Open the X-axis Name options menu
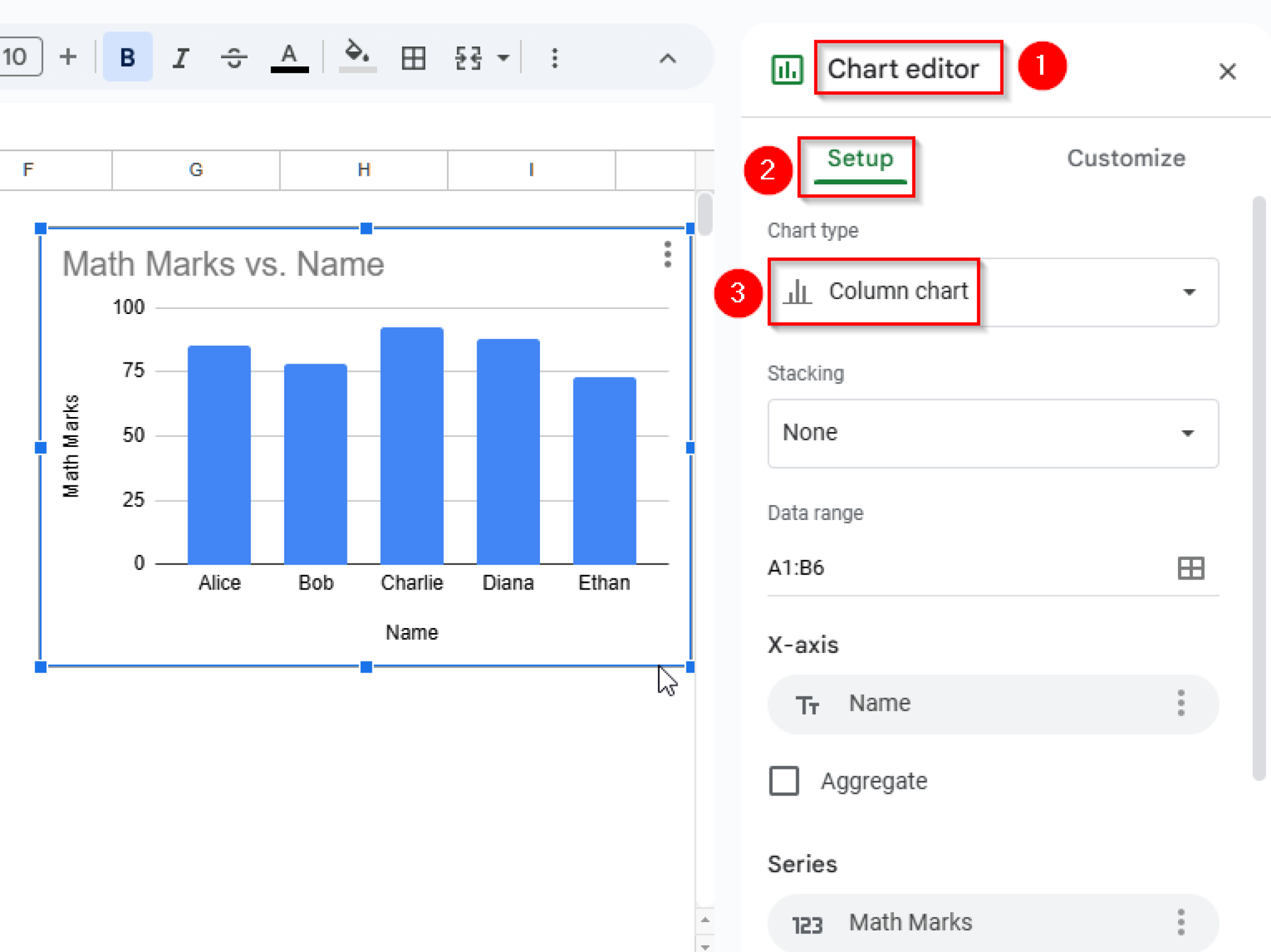The height and width of the screenshot is (952, 1271). click(1181, 704)
